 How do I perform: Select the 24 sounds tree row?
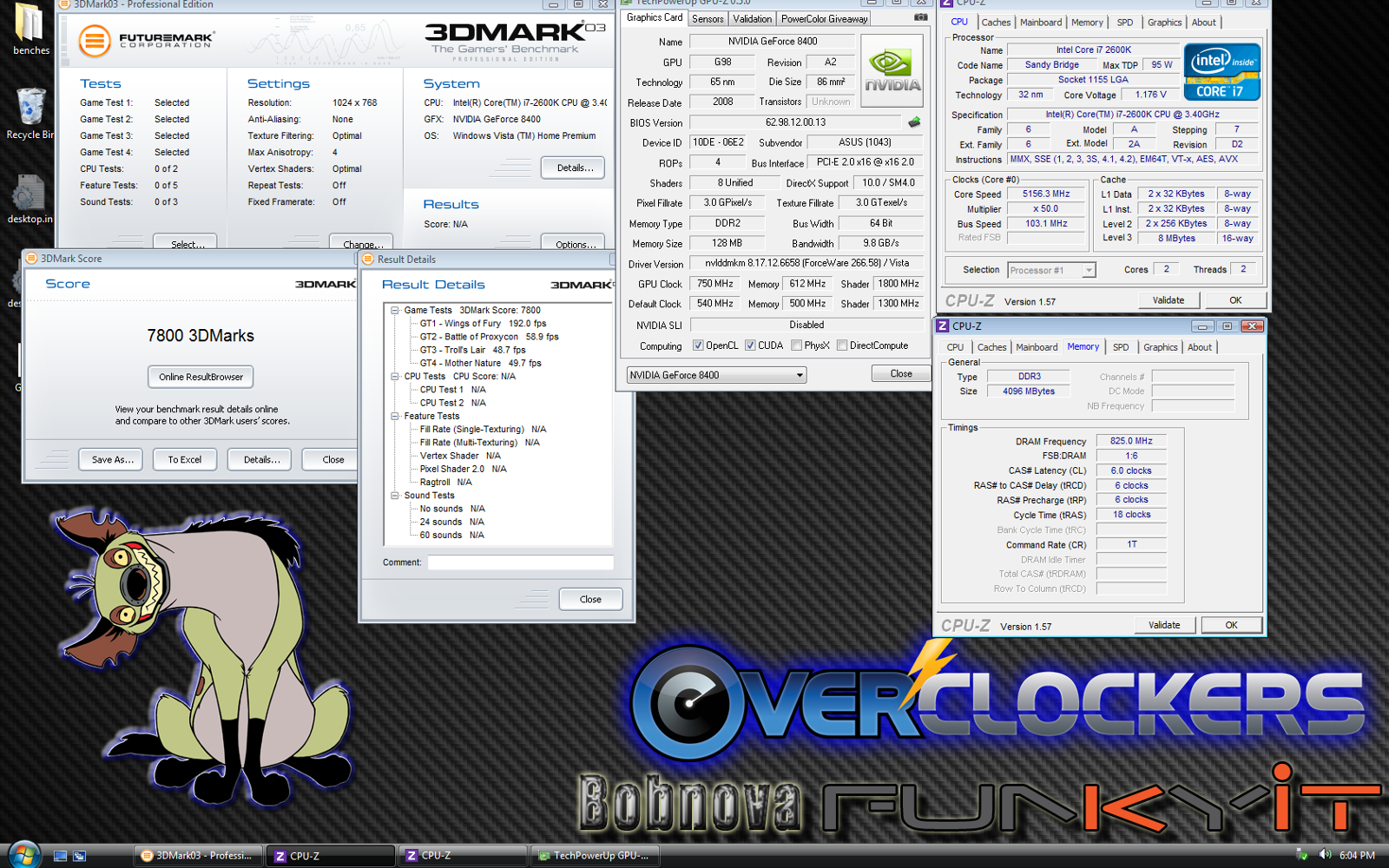click(x=451, y=523)
